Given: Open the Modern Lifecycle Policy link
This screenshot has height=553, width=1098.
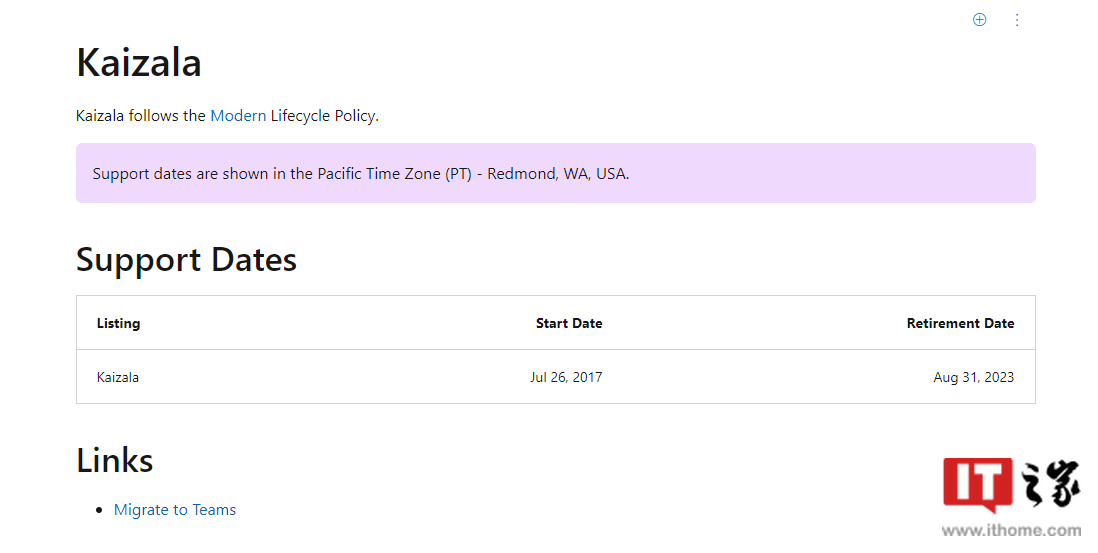Looking at the screenshot, I should pos(238,116).
